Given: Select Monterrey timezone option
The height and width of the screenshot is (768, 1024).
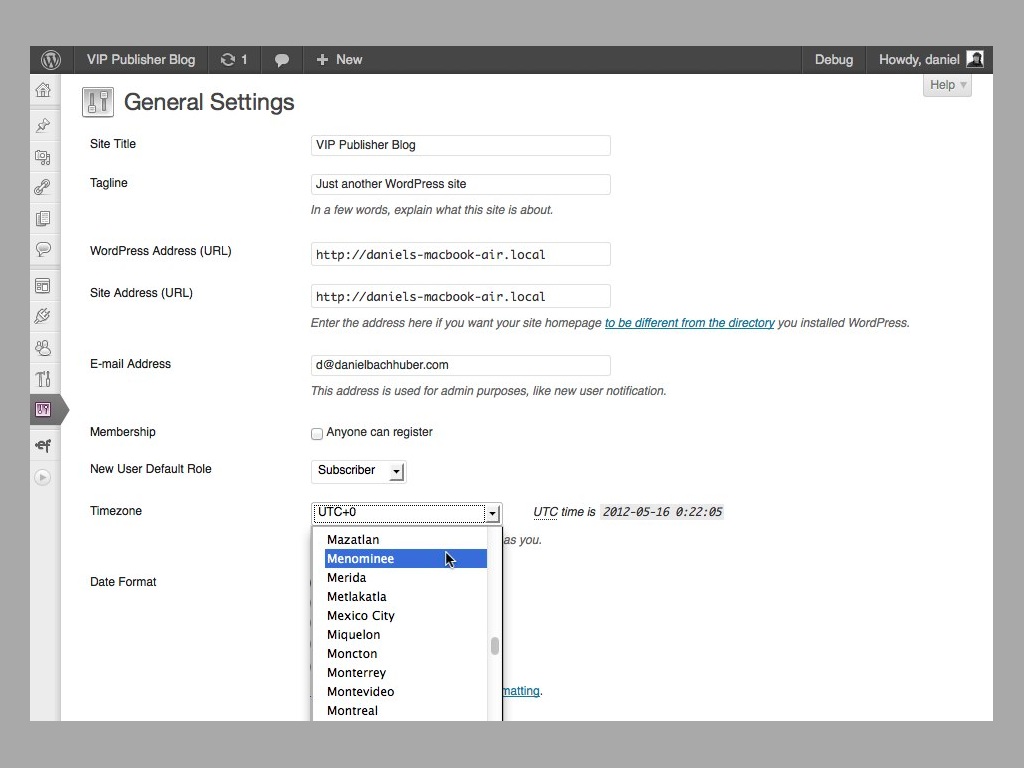Looking at the screenshot, I should [406, 672].
